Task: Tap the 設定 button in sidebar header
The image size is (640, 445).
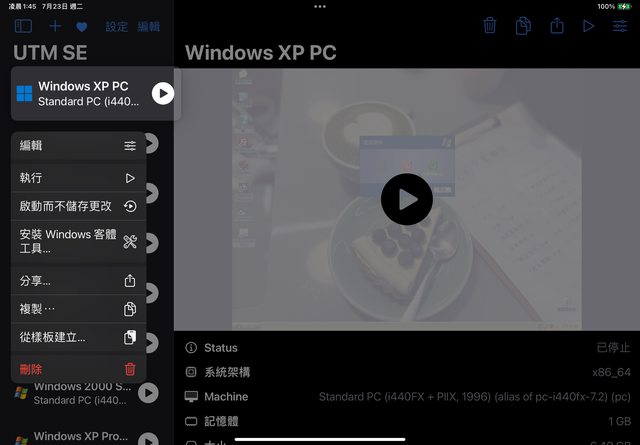Action: [x=117, y=26]
